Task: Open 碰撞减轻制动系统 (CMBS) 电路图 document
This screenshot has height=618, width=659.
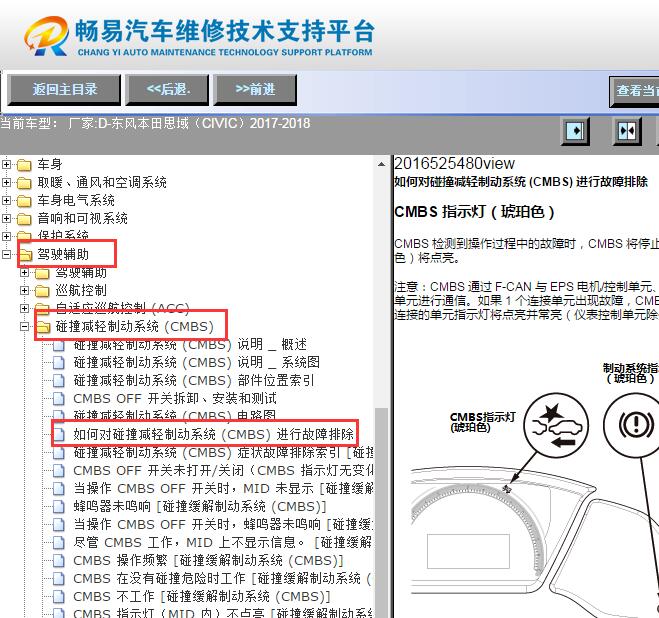Action: pyautogui.click(x=174, y=415)
